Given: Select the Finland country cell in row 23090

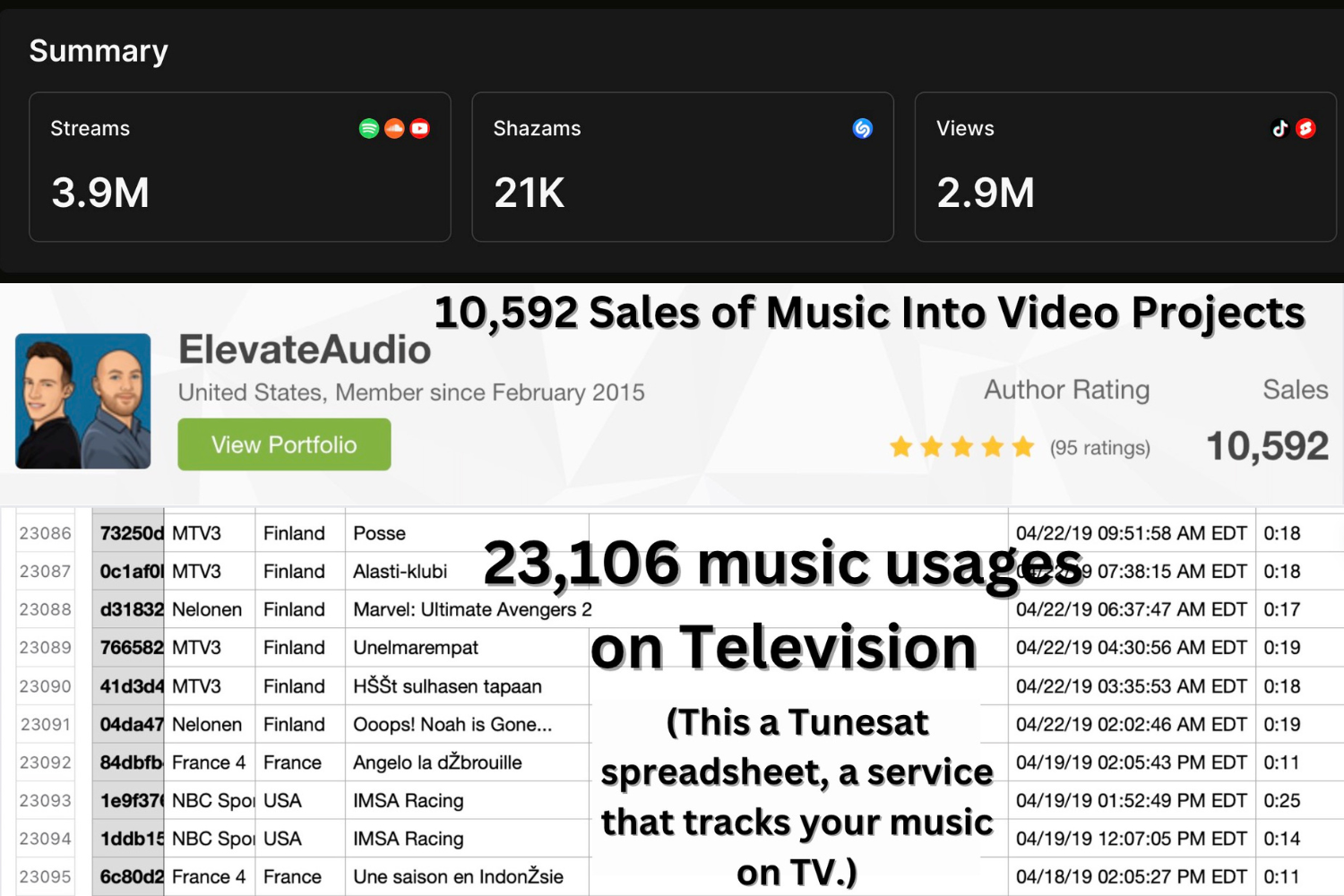Looking at the screenshot, I should pyautogui.click(x=300, y=686).
